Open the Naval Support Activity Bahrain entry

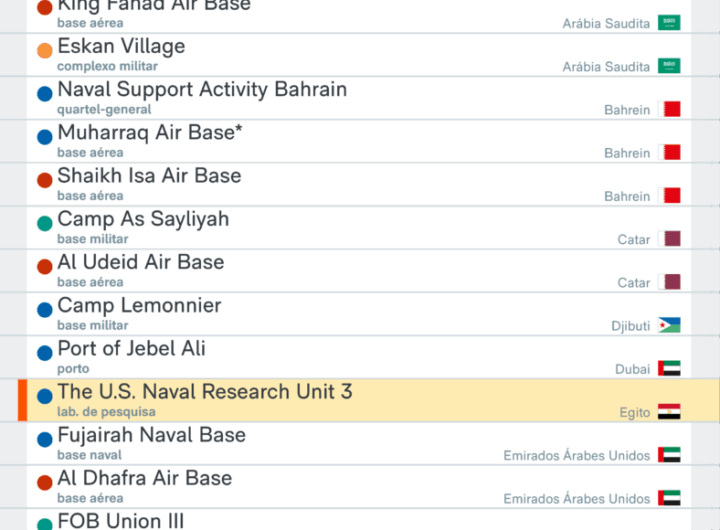pyautogui.click(x=202, y=89)
